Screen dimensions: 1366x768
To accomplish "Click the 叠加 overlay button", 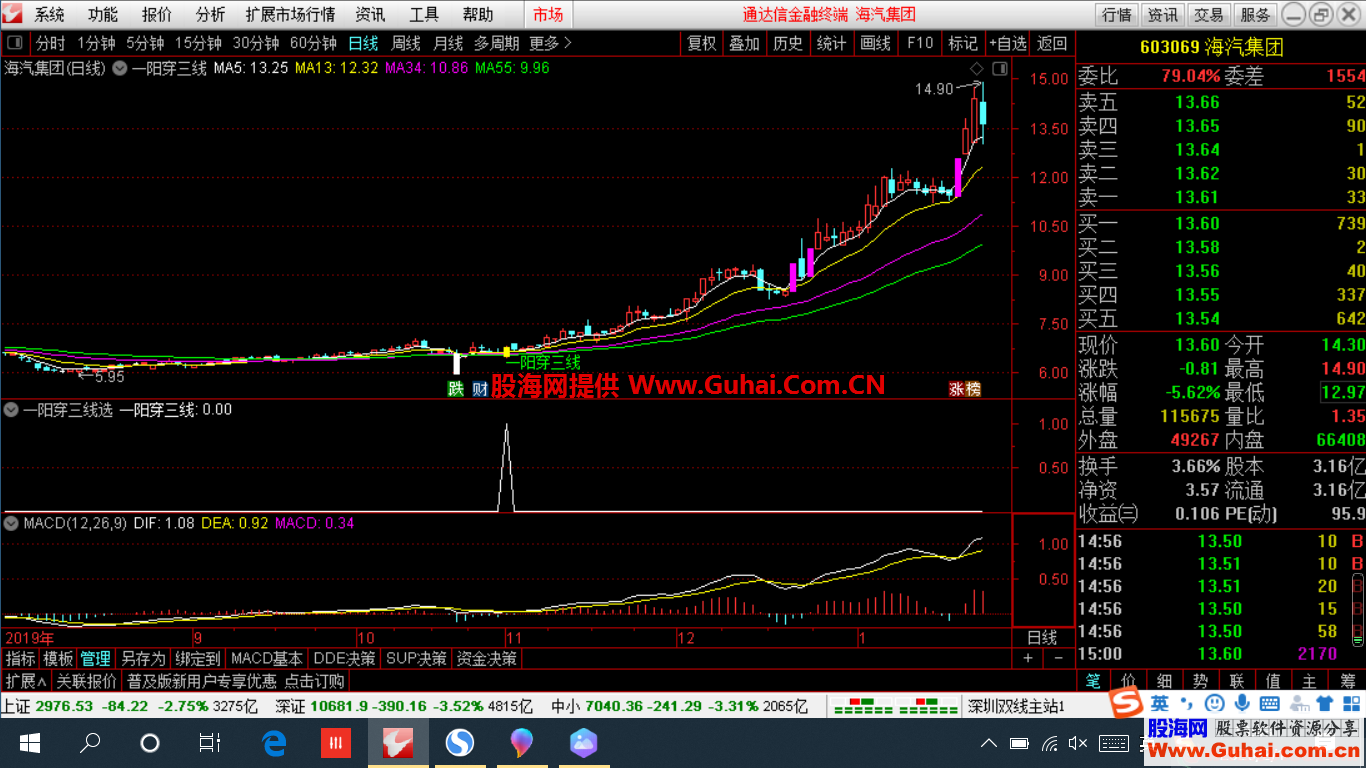I will pos(744,43).
